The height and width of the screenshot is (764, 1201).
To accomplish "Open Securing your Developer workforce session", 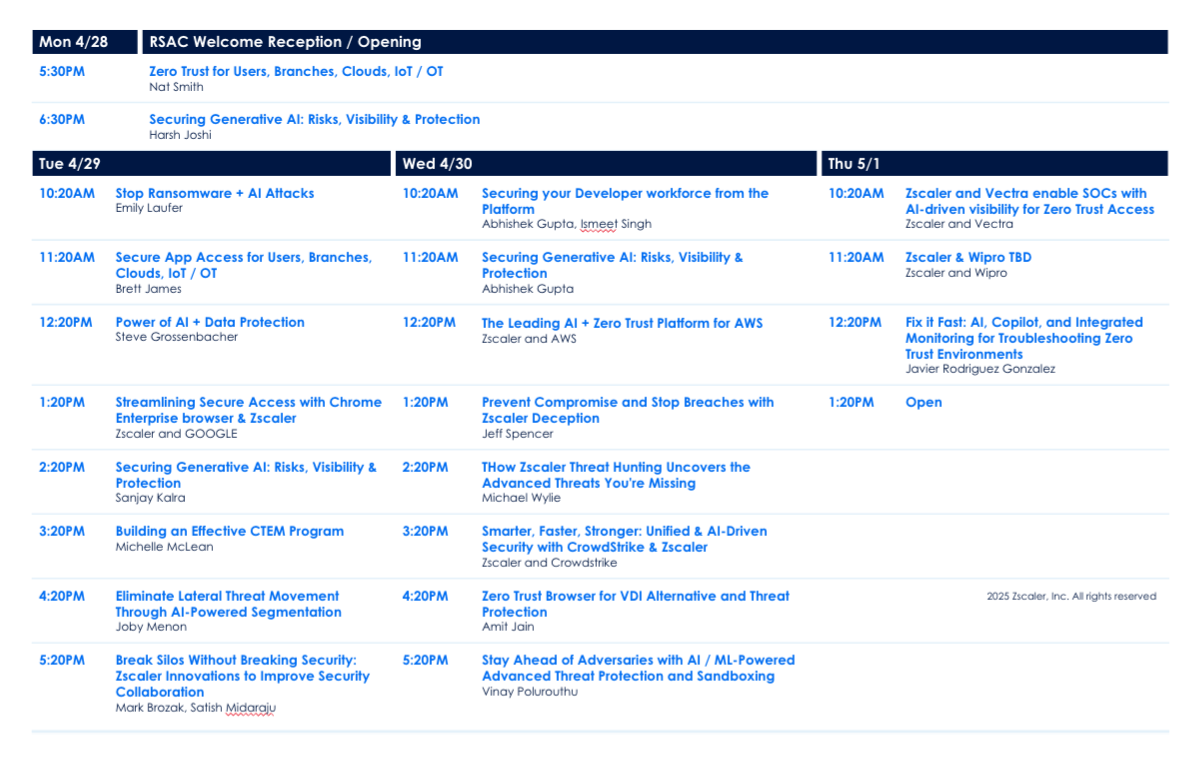I will click(x=625, y=201).
